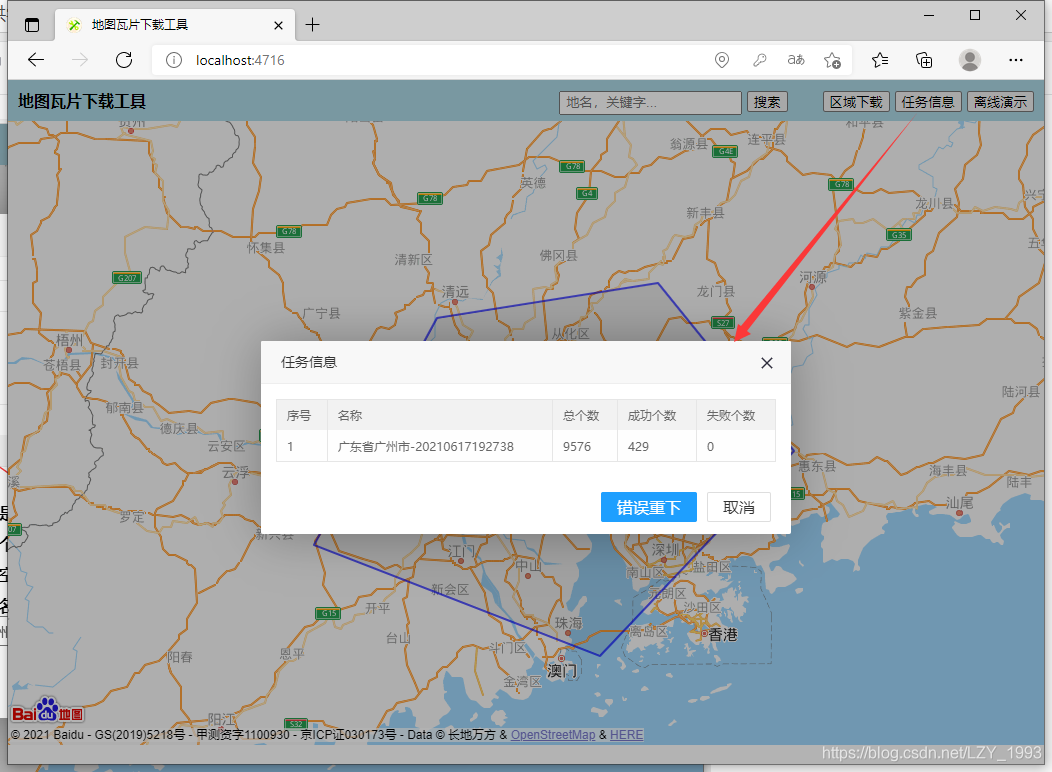Click the 错误重下 button
The image size is (1052, 772).
pos(649,507)
